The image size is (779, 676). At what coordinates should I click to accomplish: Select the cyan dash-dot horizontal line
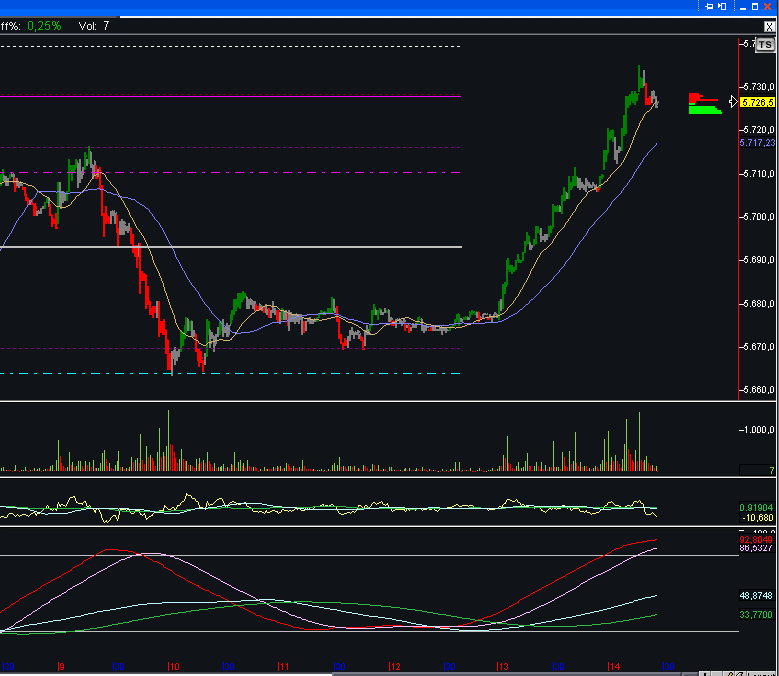tap(231, 374)
